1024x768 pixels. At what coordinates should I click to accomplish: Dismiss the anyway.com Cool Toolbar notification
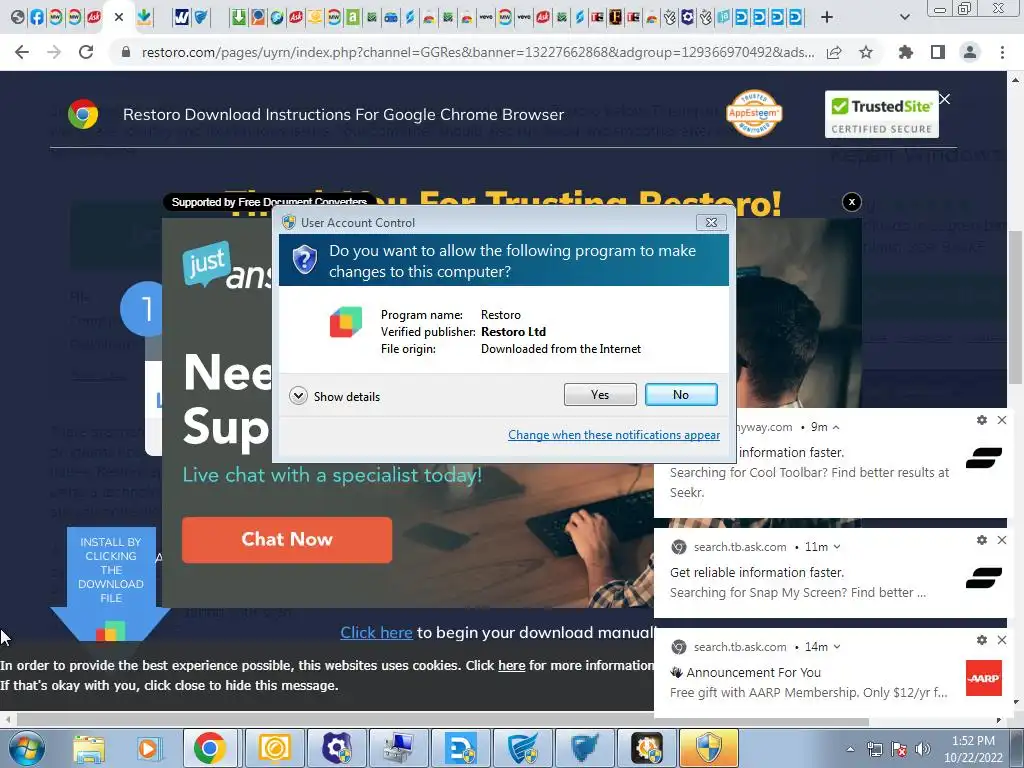tap(1002, 420)
